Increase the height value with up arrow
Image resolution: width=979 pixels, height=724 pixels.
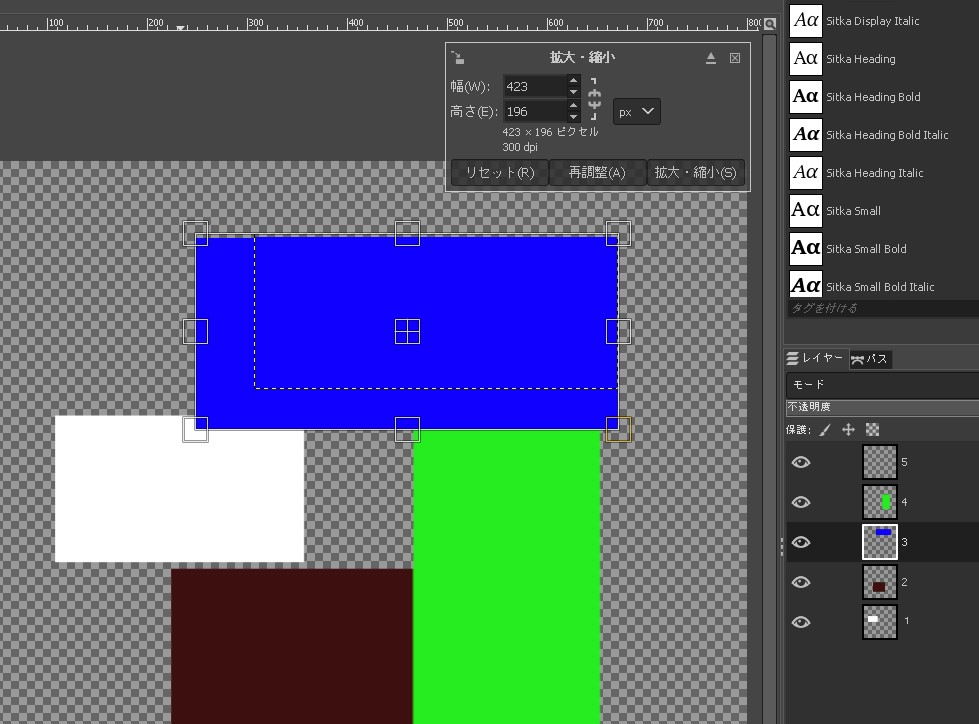click(x=573, y=105)
